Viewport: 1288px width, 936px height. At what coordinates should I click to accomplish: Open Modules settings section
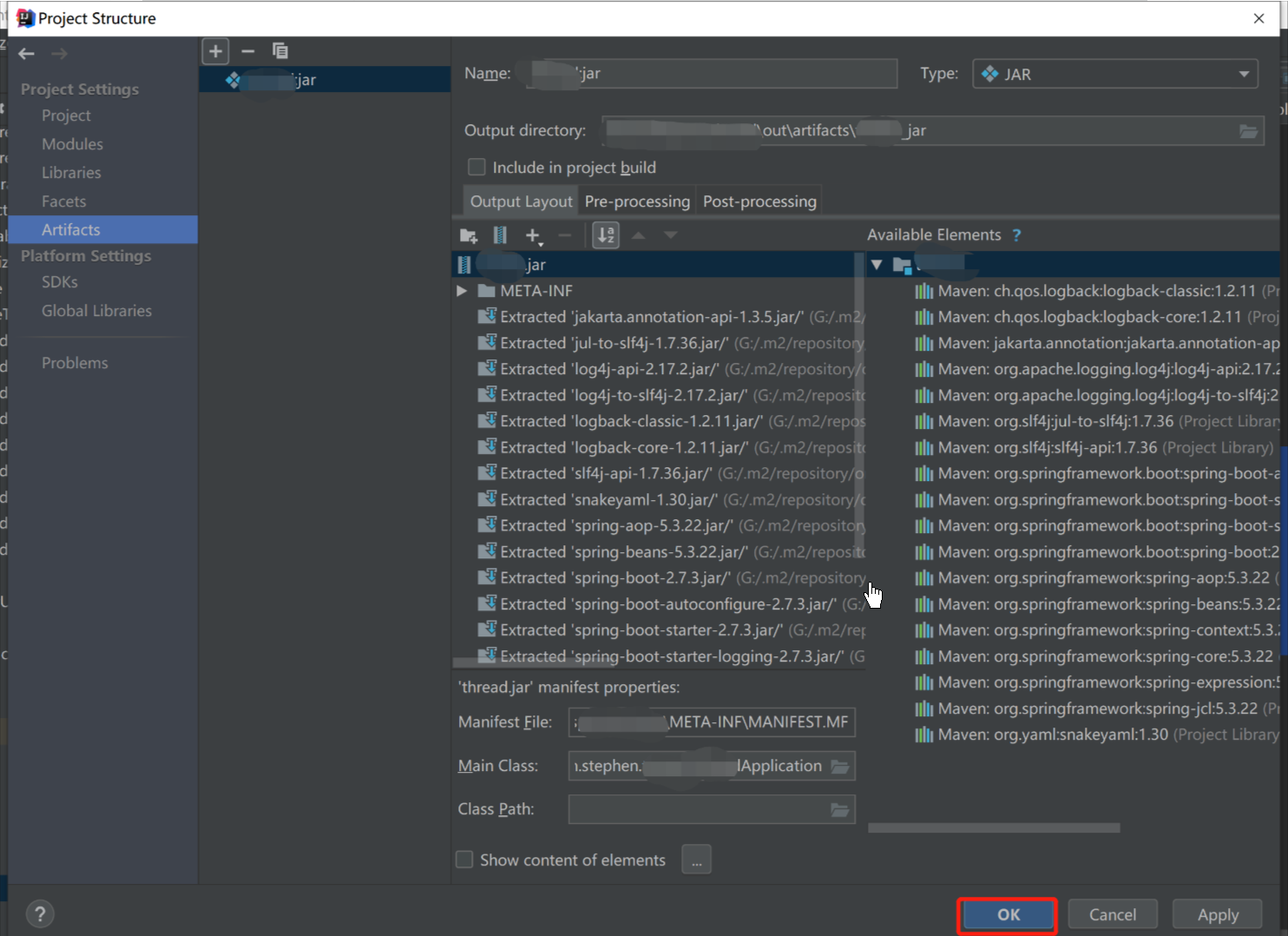[72, 144]
